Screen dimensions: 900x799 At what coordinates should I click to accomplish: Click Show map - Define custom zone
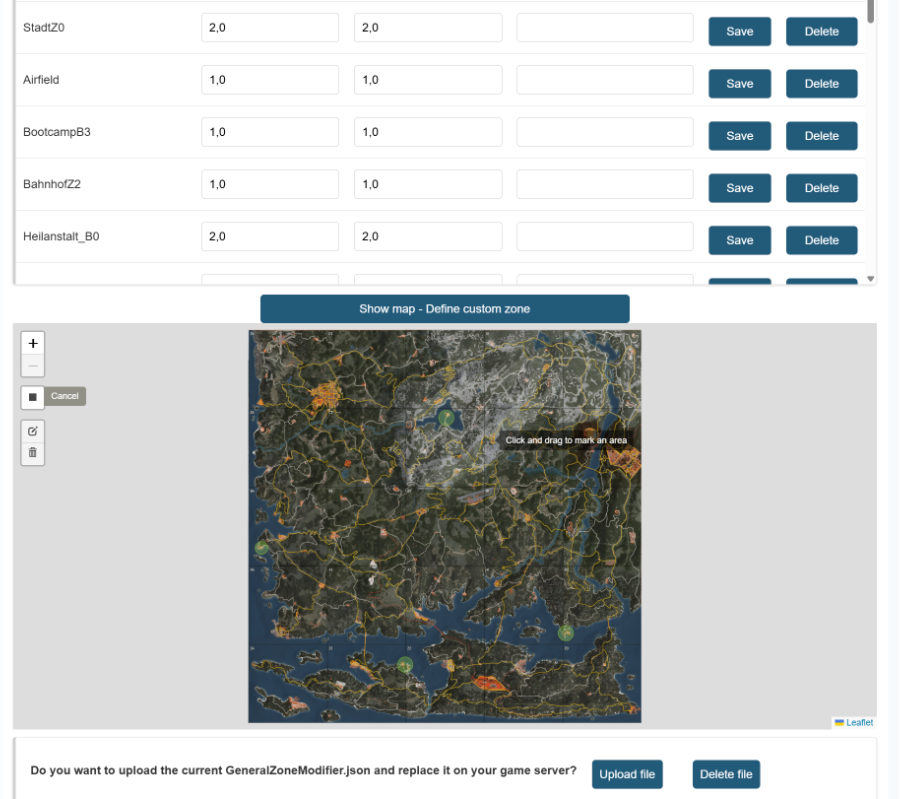(444, 308)
